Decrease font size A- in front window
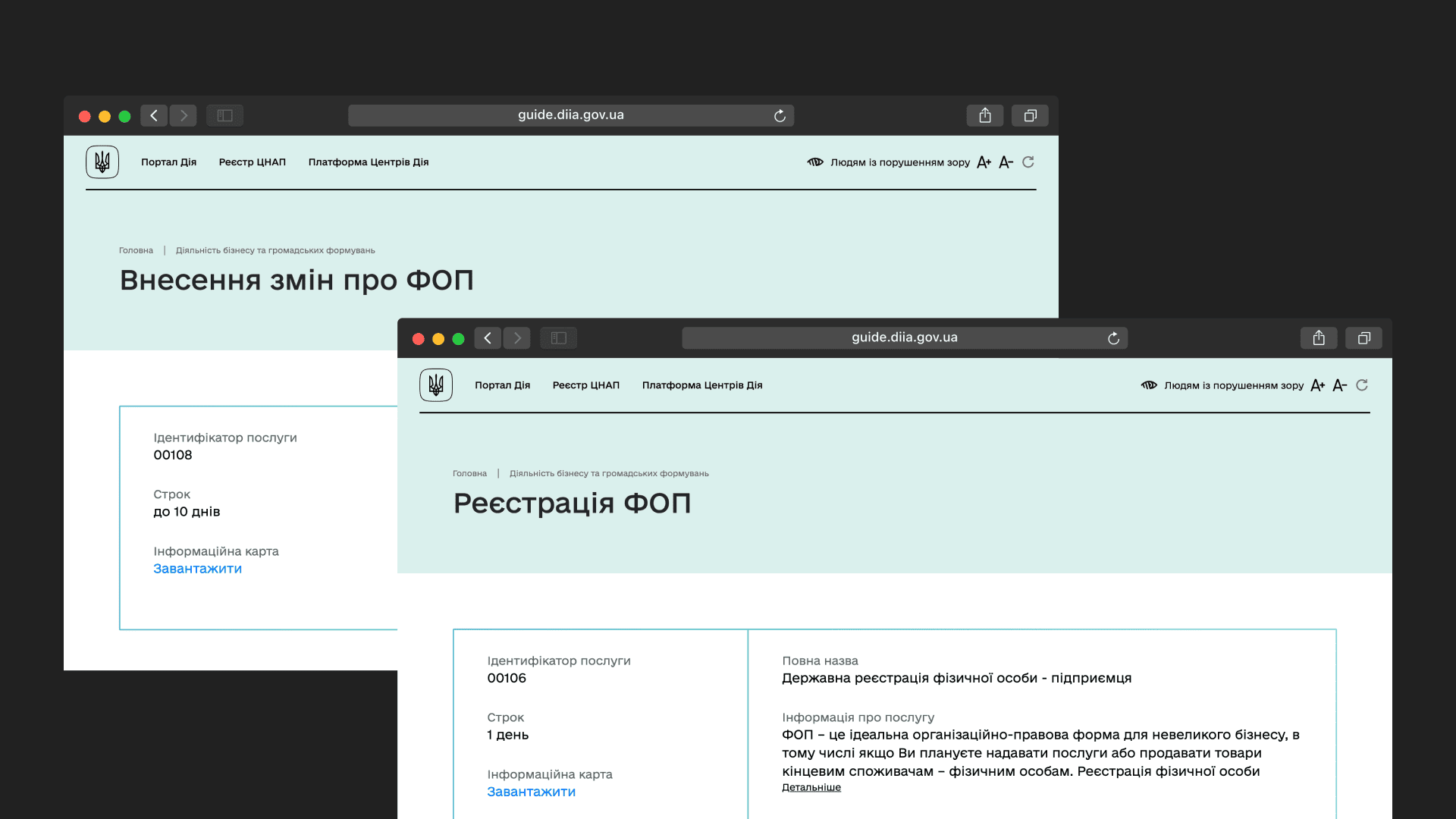This screenshot has width=1456, height=819. (1340, 385)
